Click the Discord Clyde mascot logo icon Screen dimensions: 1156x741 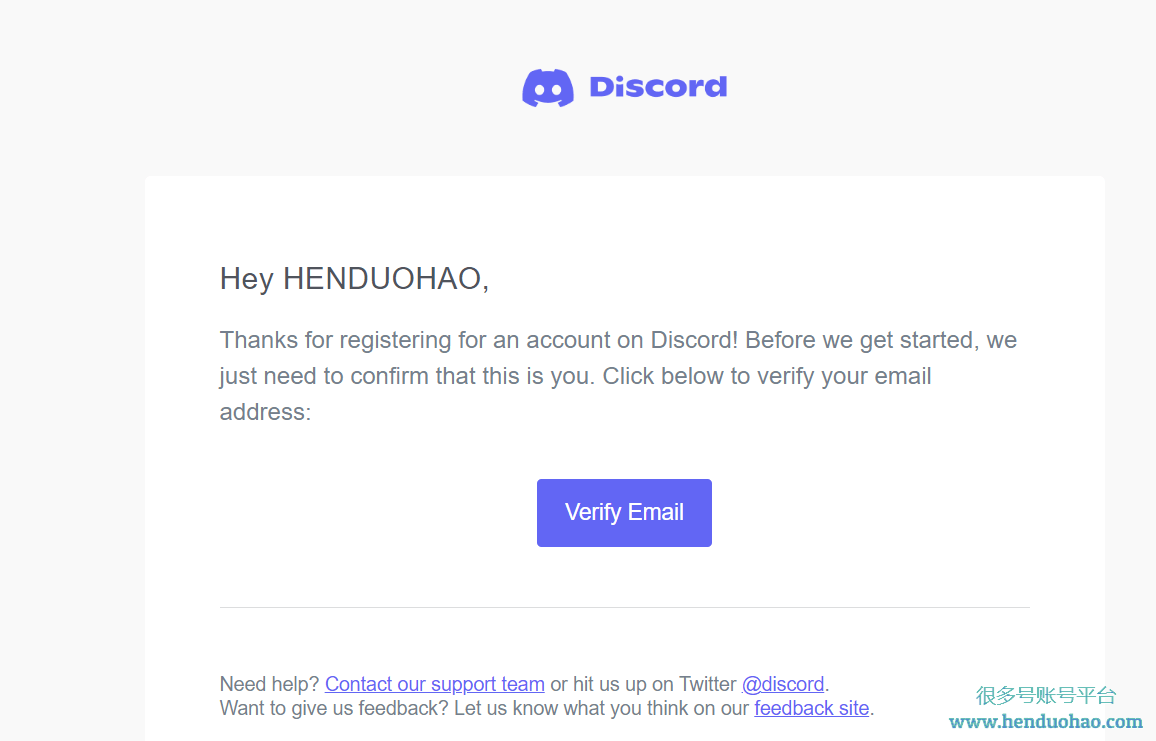(x=548, y=88)
